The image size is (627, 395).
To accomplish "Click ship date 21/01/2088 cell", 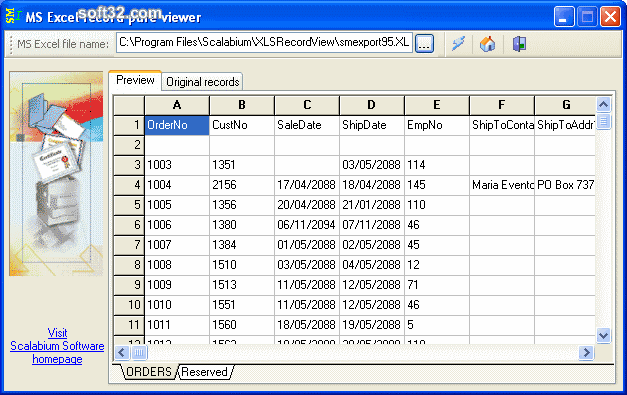I will coord(372,205).
